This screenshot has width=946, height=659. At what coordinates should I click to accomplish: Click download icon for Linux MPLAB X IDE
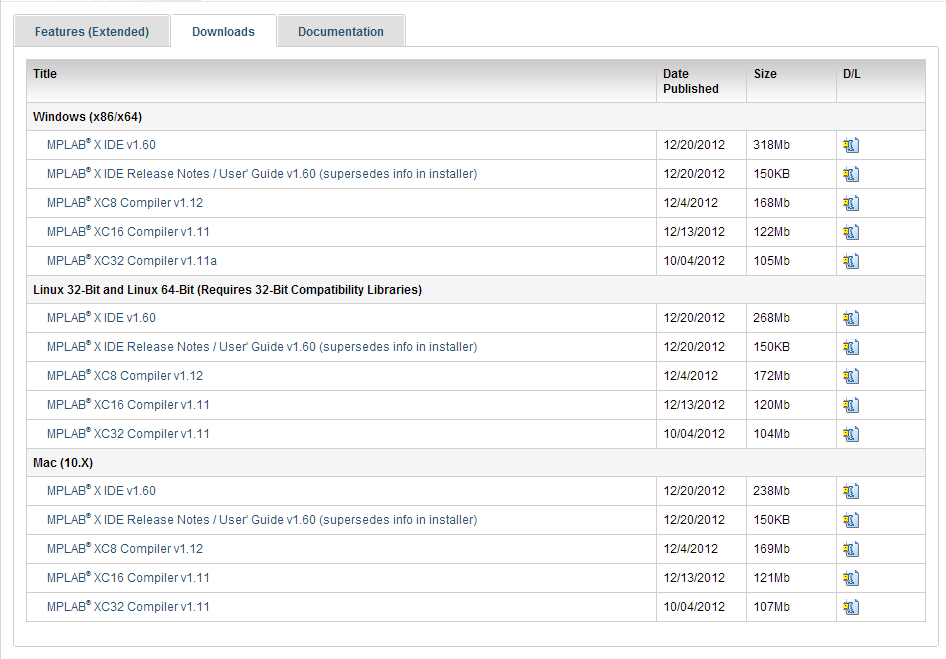851,319
